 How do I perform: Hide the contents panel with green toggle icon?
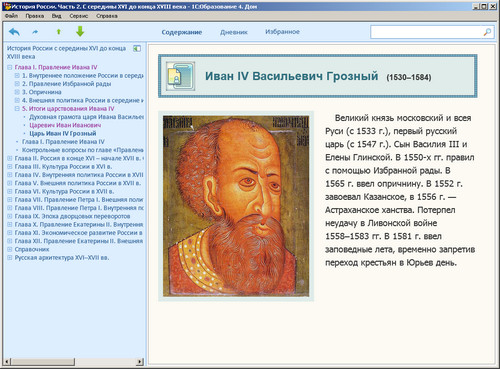[x=137, y=49]
